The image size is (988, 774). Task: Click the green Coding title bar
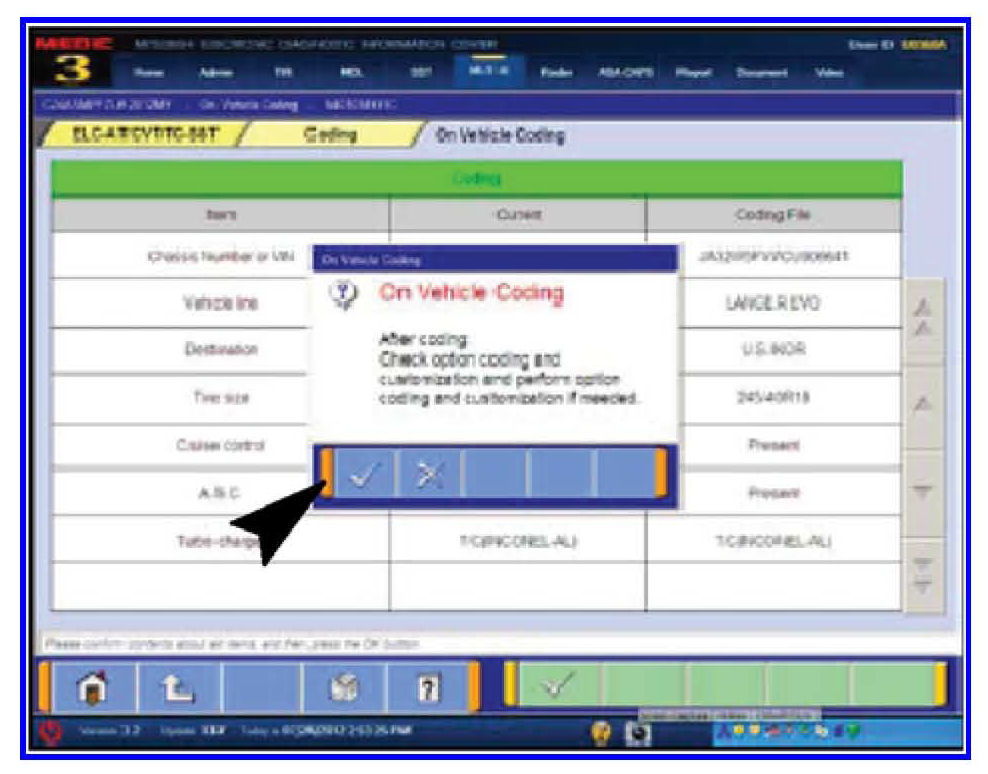pyautogui.click(x=476, y=179)
